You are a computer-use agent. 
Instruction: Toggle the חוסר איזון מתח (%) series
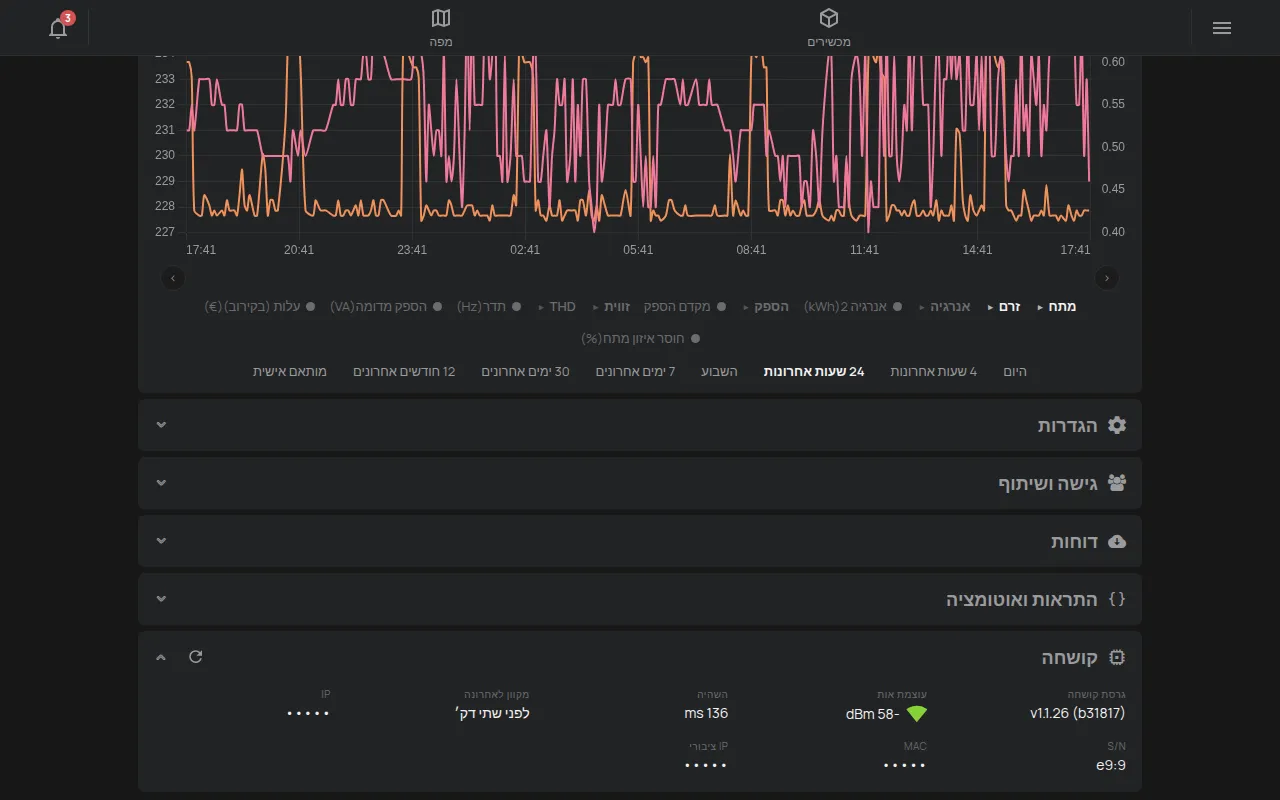click(x=640, y=339)
